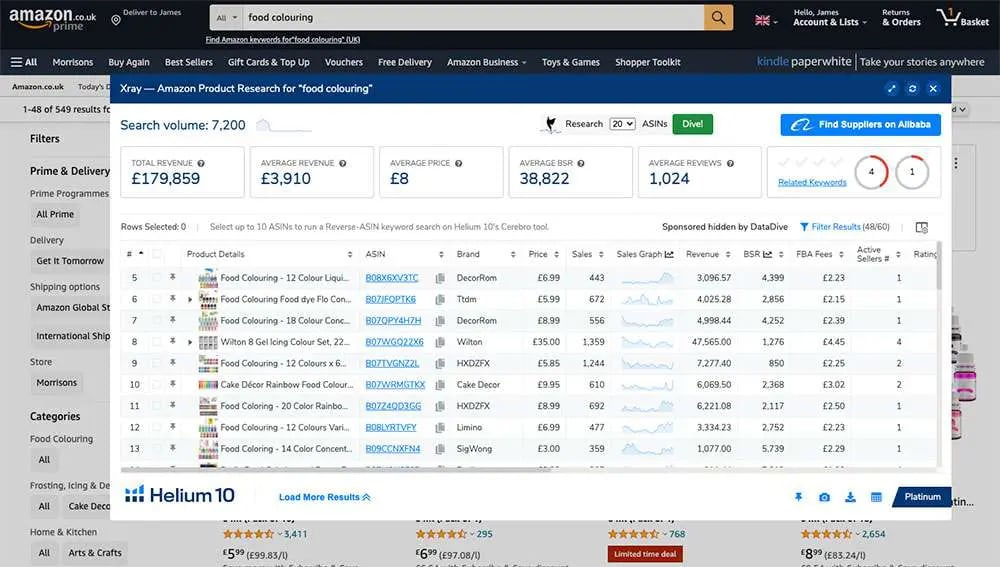Click the circular gauge showing 4
Image resolution: width=1000 pixels, height=567 pixels.
tap(871, 172)
